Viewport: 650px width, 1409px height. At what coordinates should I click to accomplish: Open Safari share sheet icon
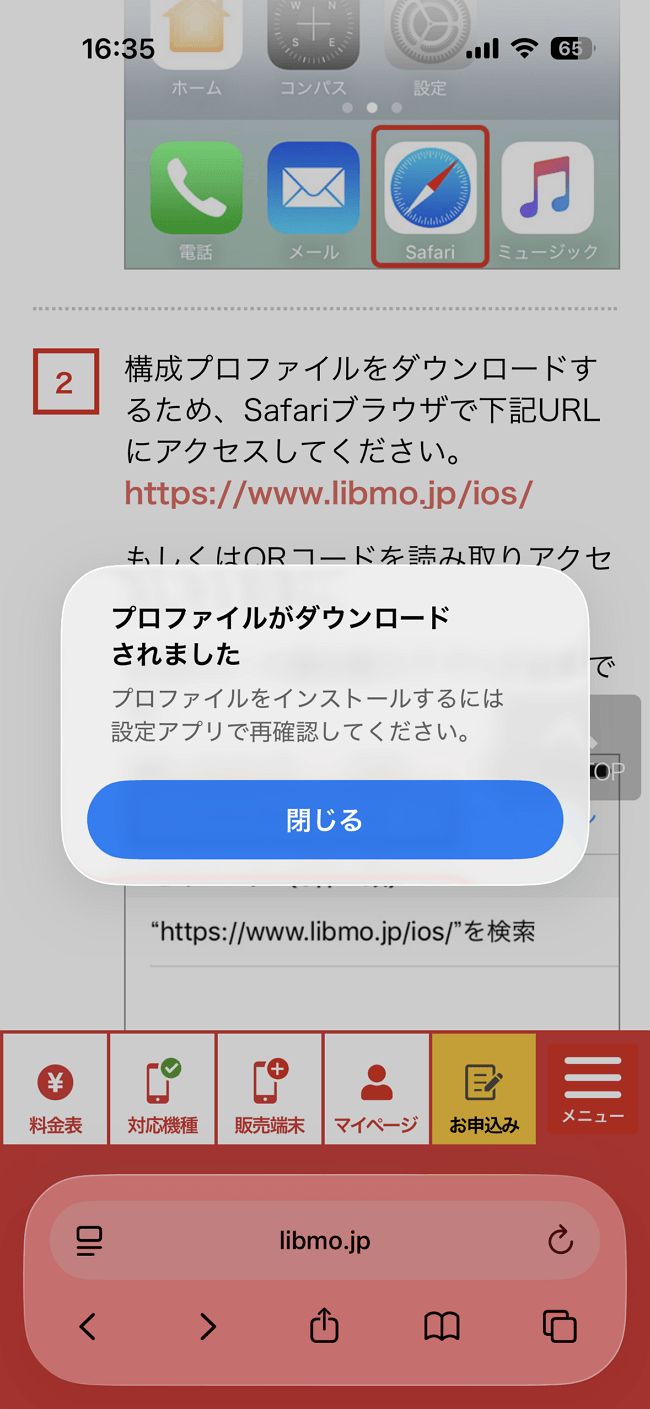[324, 1327]
